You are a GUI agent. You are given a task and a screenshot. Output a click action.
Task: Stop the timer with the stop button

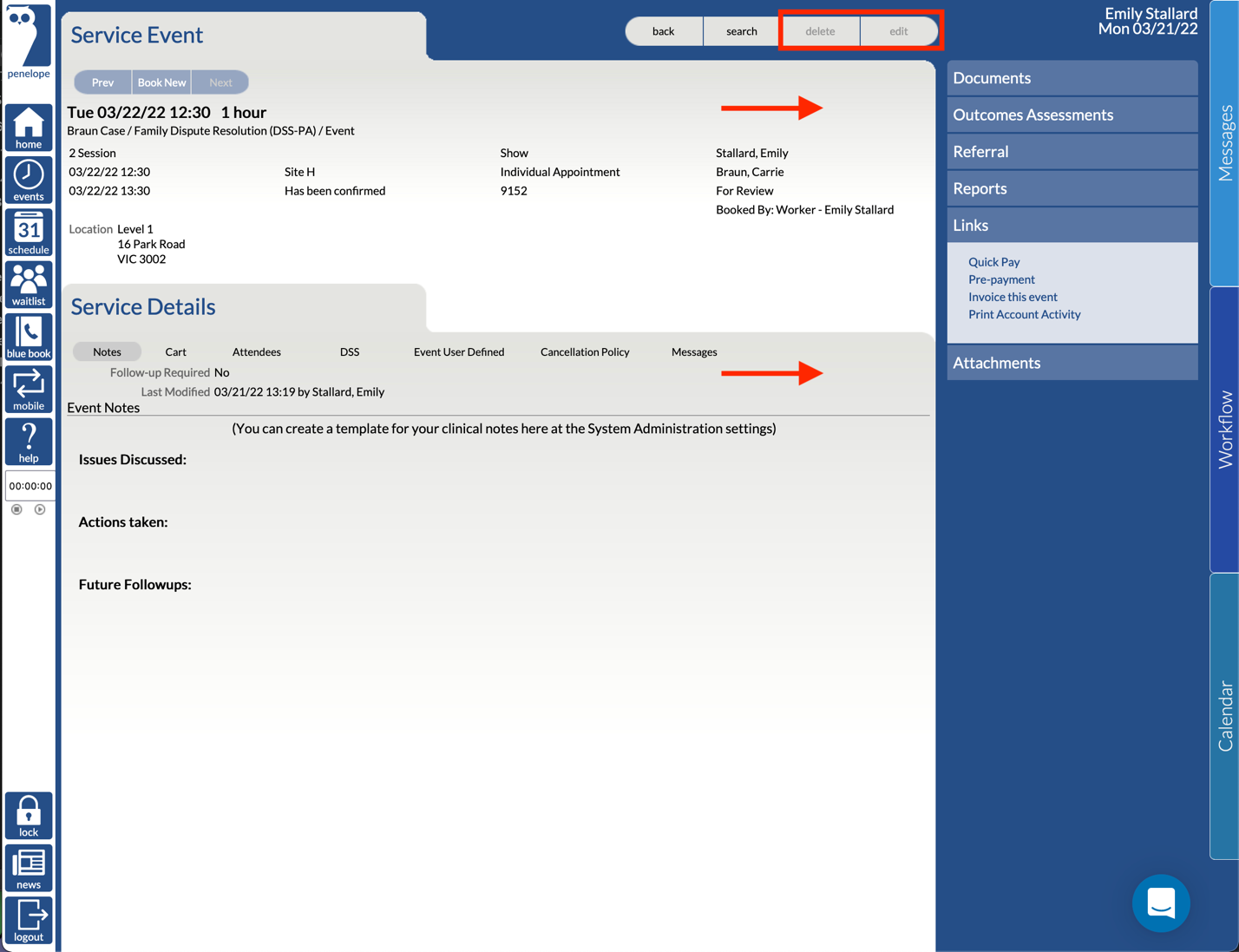[x=16, y=509]
